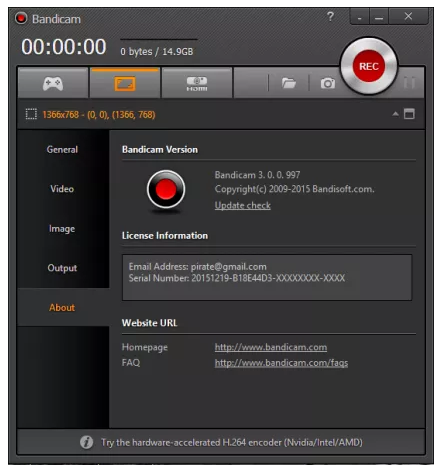Image resolution: width=441 pixels, height=473 pixels.
Task: Close the Bandicam window
Action: click(408, 17)
